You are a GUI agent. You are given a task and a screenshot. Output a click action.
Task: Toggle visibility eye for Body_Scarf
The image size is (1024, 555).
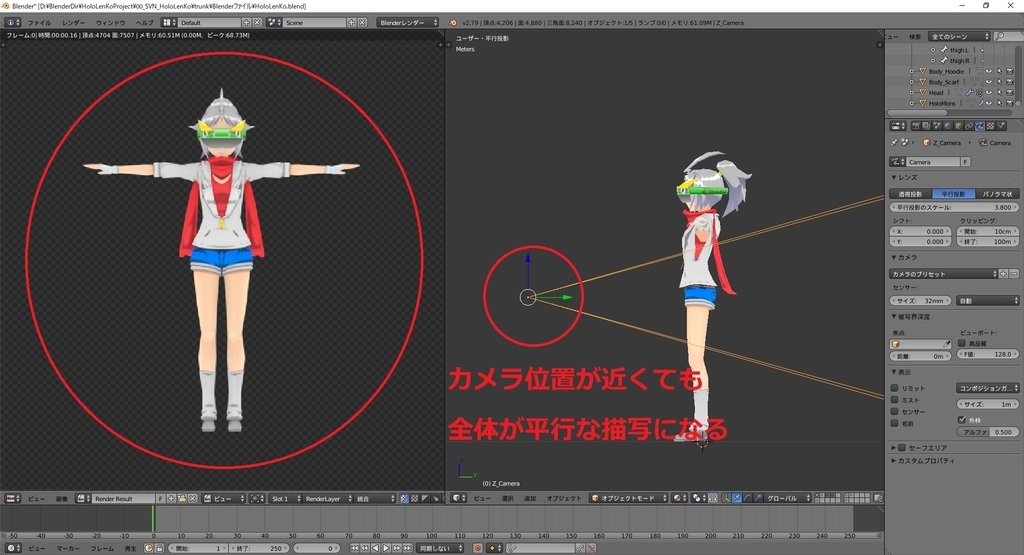tap(989, 82)
